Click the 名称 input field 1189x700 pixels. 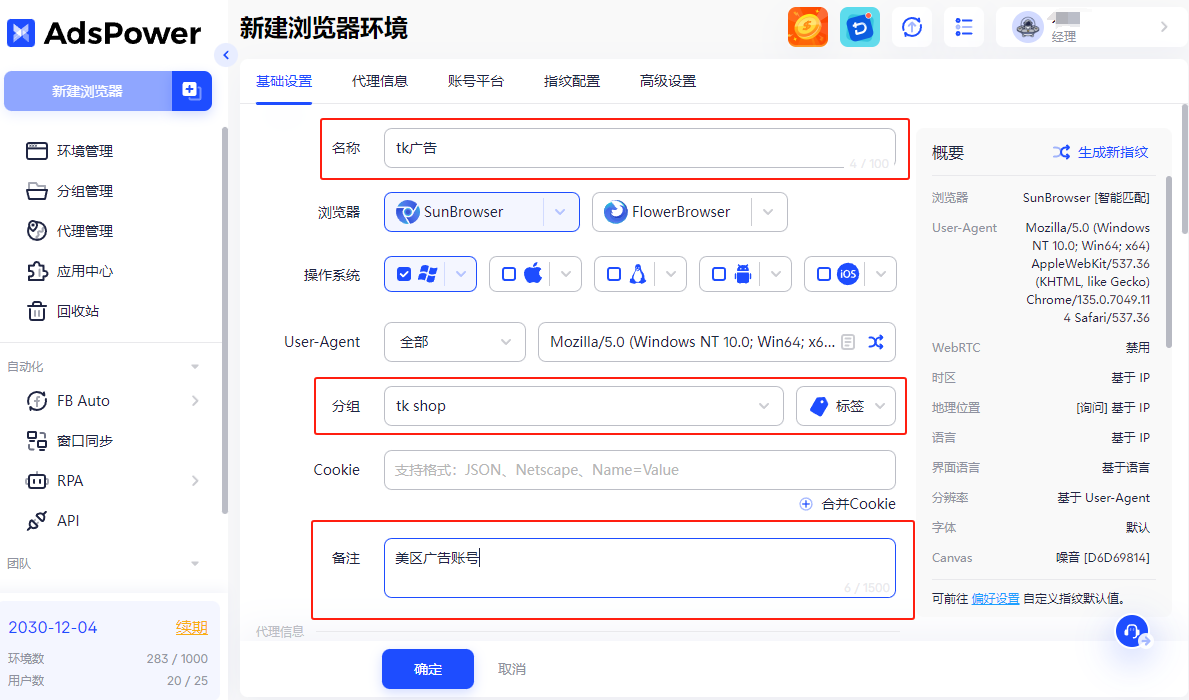[x=639, y=148]
